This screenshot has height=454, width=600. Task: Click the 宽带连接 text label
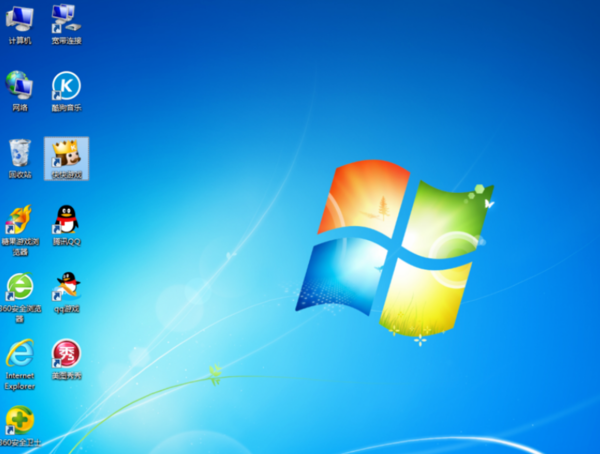(x=66, y=41)
